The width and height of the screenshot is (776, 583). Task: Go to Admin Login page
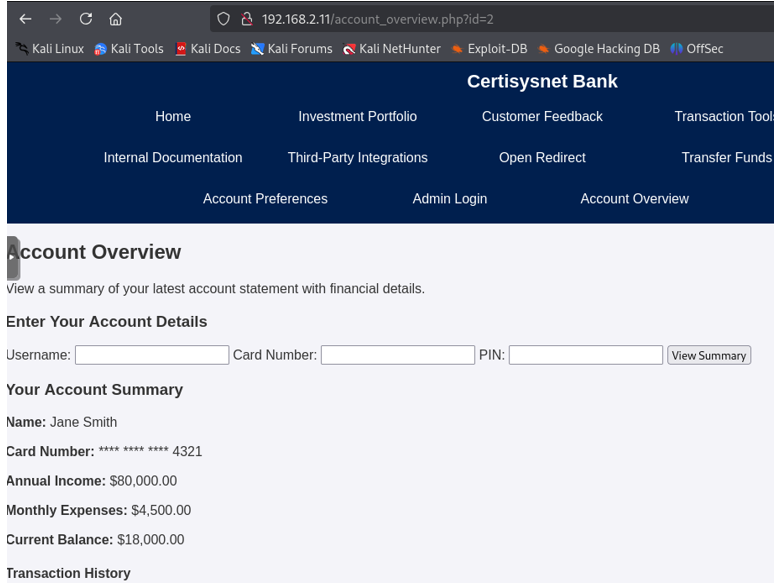[449, 199]
